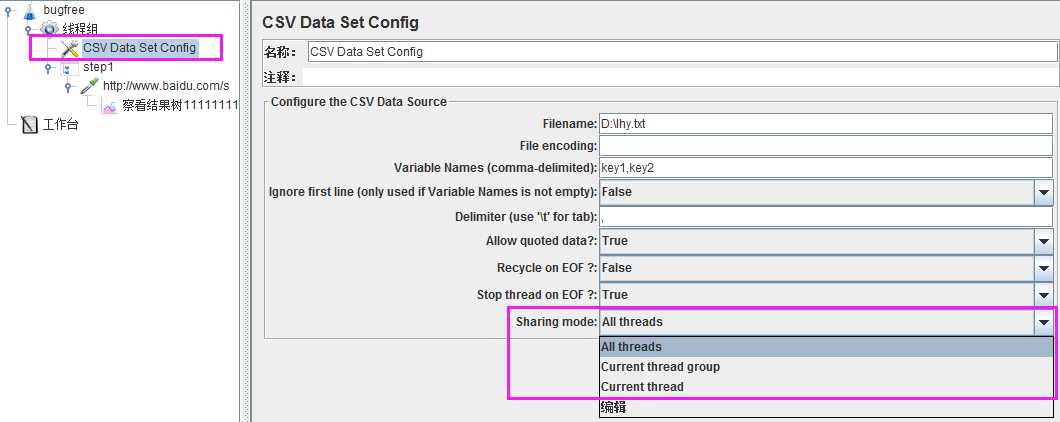Click the HTTP sampler pipette icon
1060x422 pixels.
coord(89,87)
